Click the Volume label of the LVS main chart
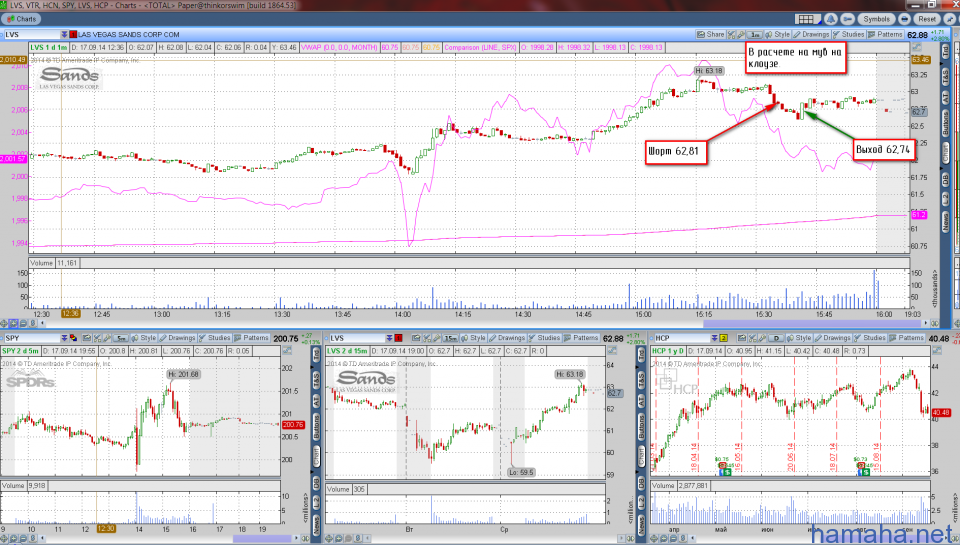 [x=42, y=263]
